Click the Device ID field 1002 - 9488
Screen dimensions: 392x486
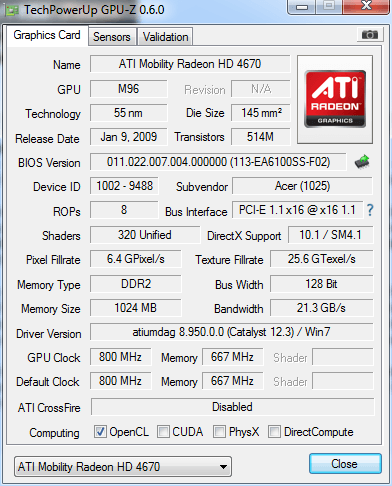tap(124, 186)
